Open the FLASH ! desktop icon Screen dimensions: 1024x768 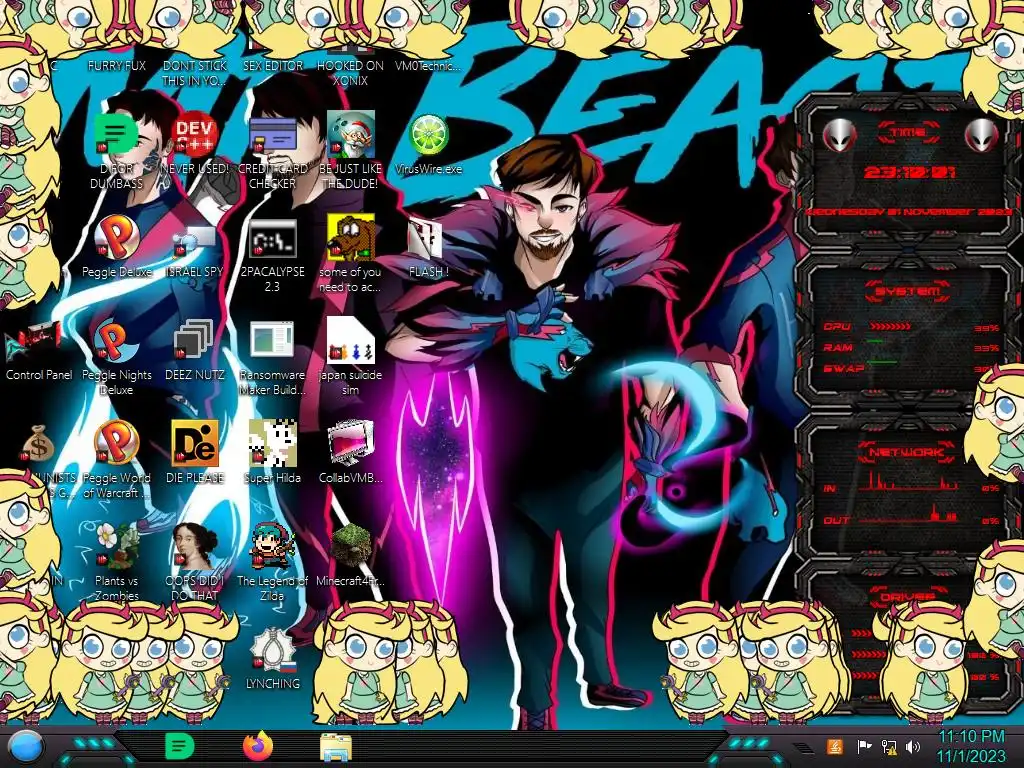pos(428,238)
